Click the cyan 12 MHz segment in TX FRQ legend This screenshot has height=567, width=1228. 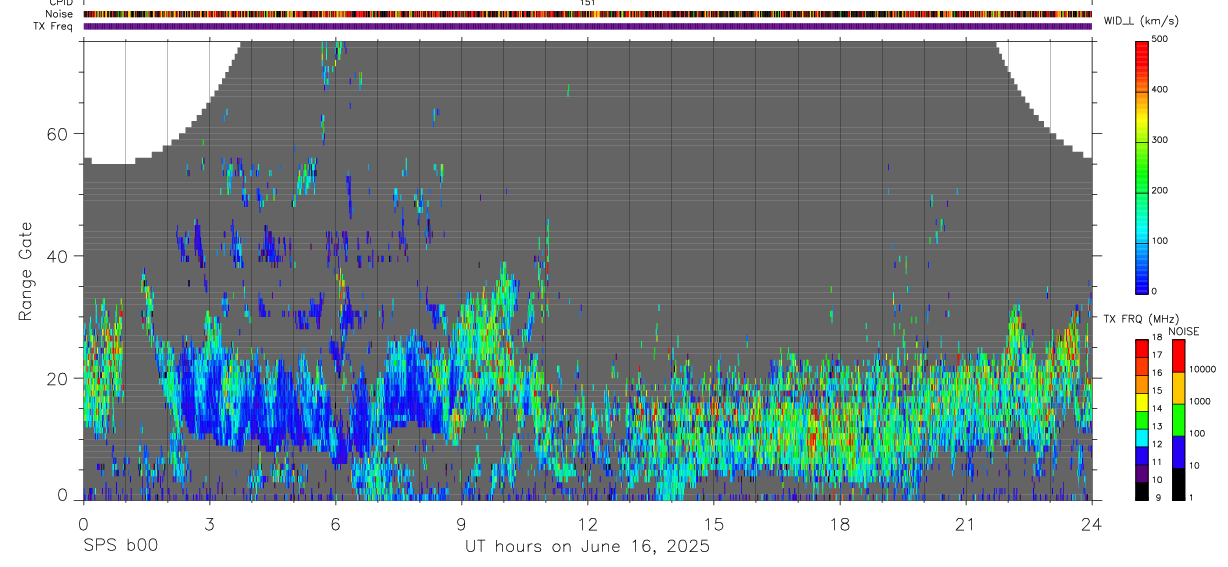coord(1141,437)
